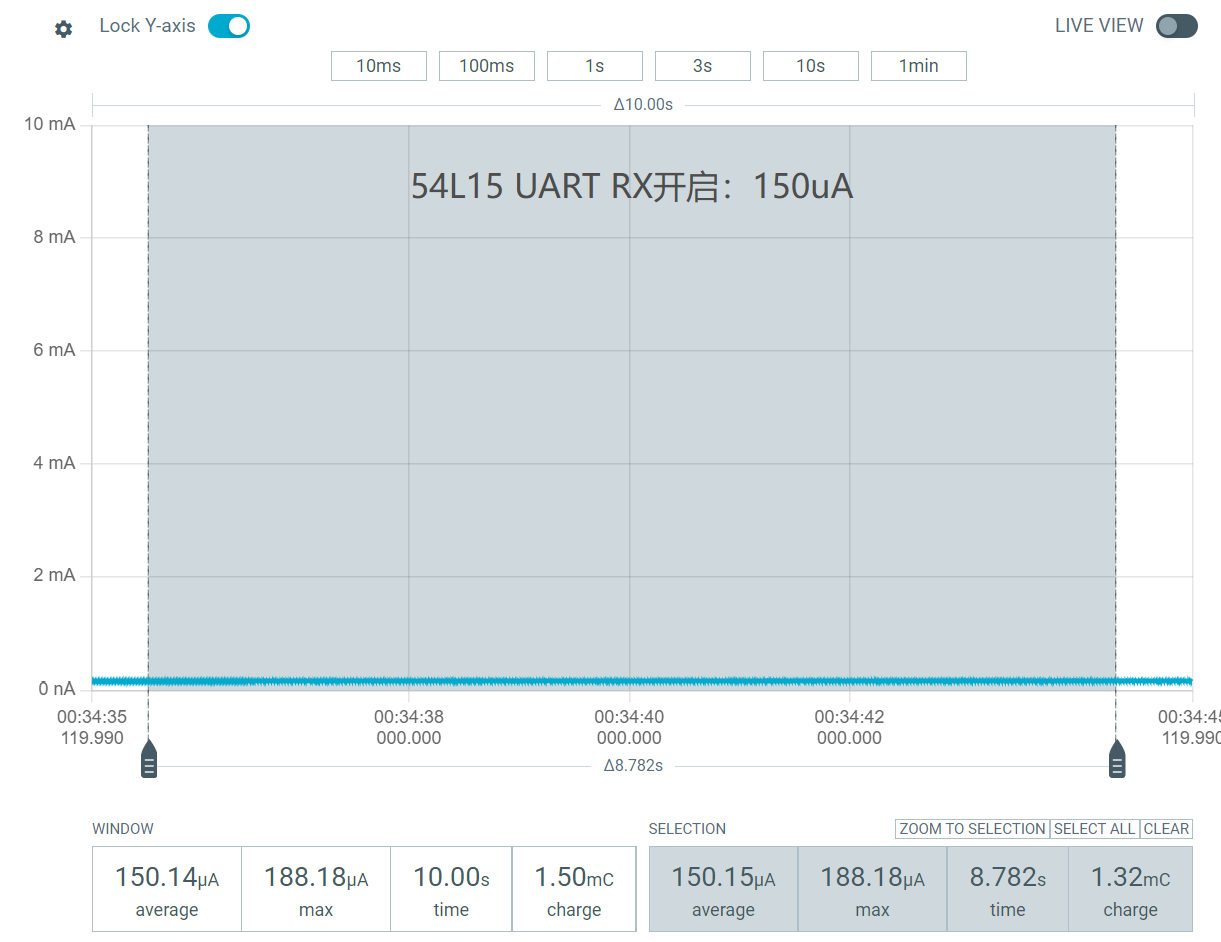
Task: Set time window to 100ms
Action: [x=487, y=66]
